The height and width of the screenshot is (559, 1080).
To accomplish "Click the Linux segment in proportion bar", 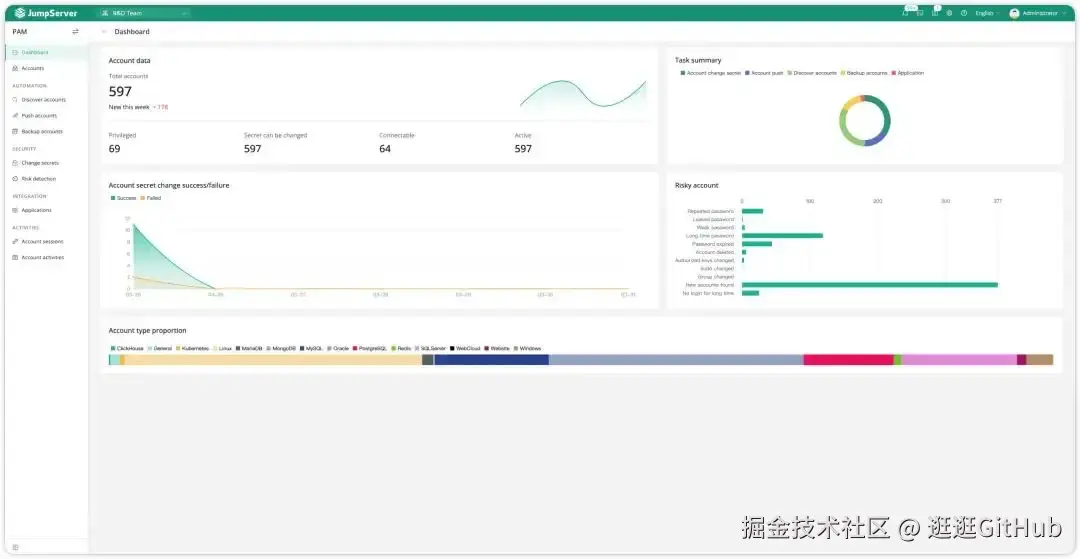I will click(x=273, y=359).
